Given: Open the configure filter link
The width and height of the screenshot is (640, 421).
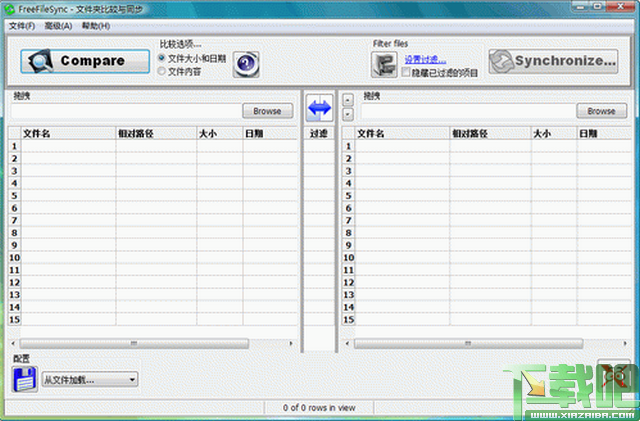Looking at the screenshot, I should coord(425,60).
